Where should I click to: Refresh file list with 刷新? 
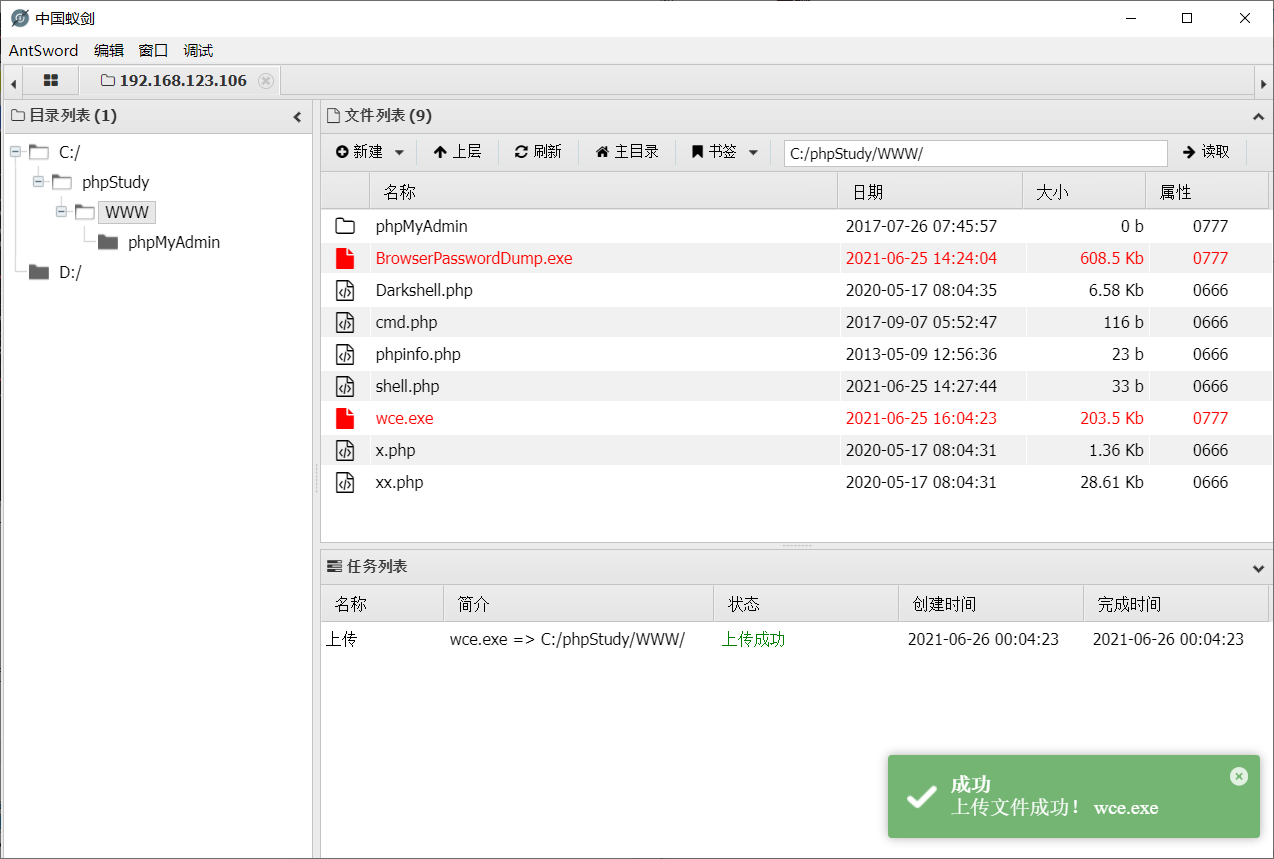pos(538,152)
